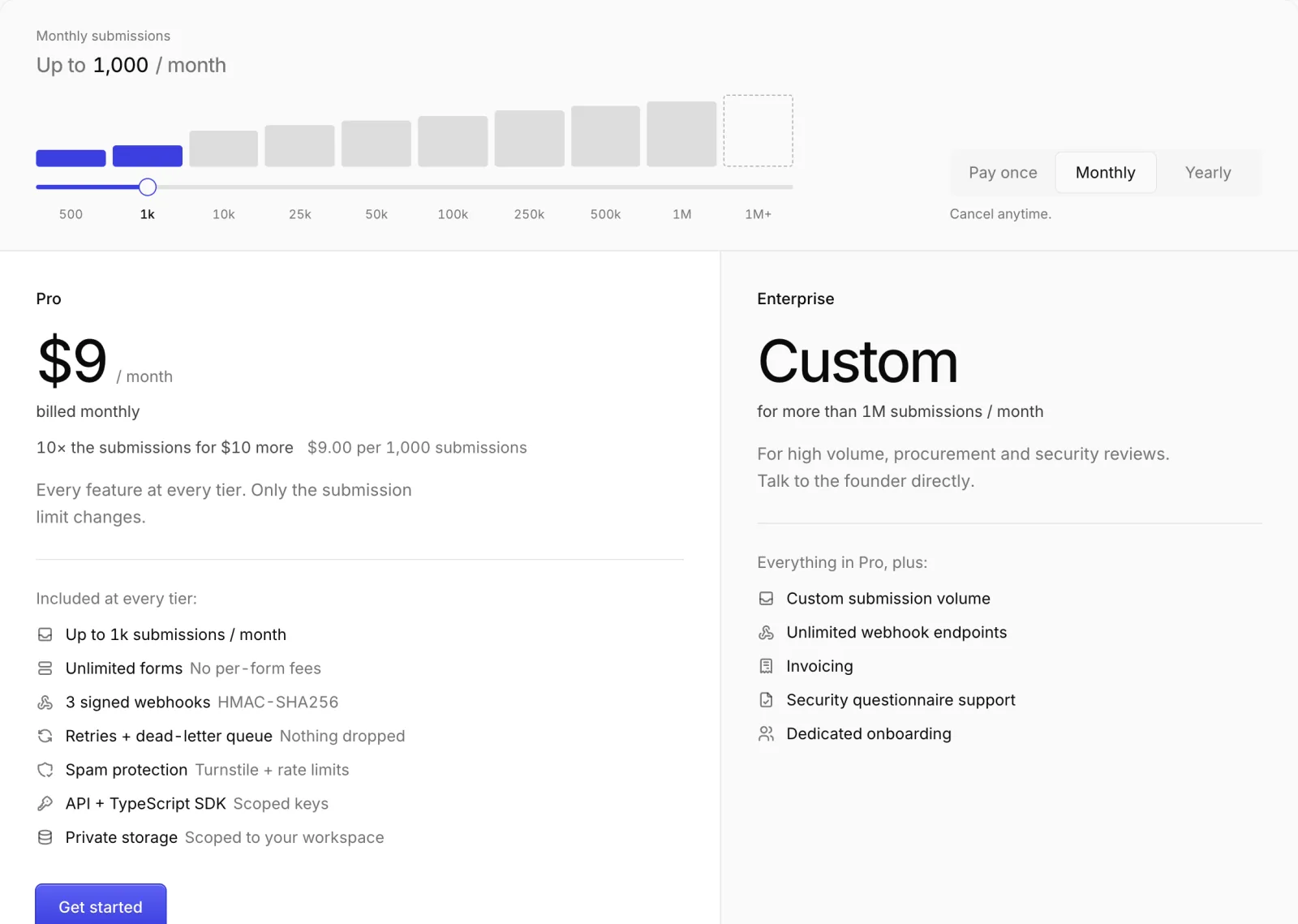Click the dashed 1M+ tier box
The width and height of the screenshot is (1298, 924).
759,131
